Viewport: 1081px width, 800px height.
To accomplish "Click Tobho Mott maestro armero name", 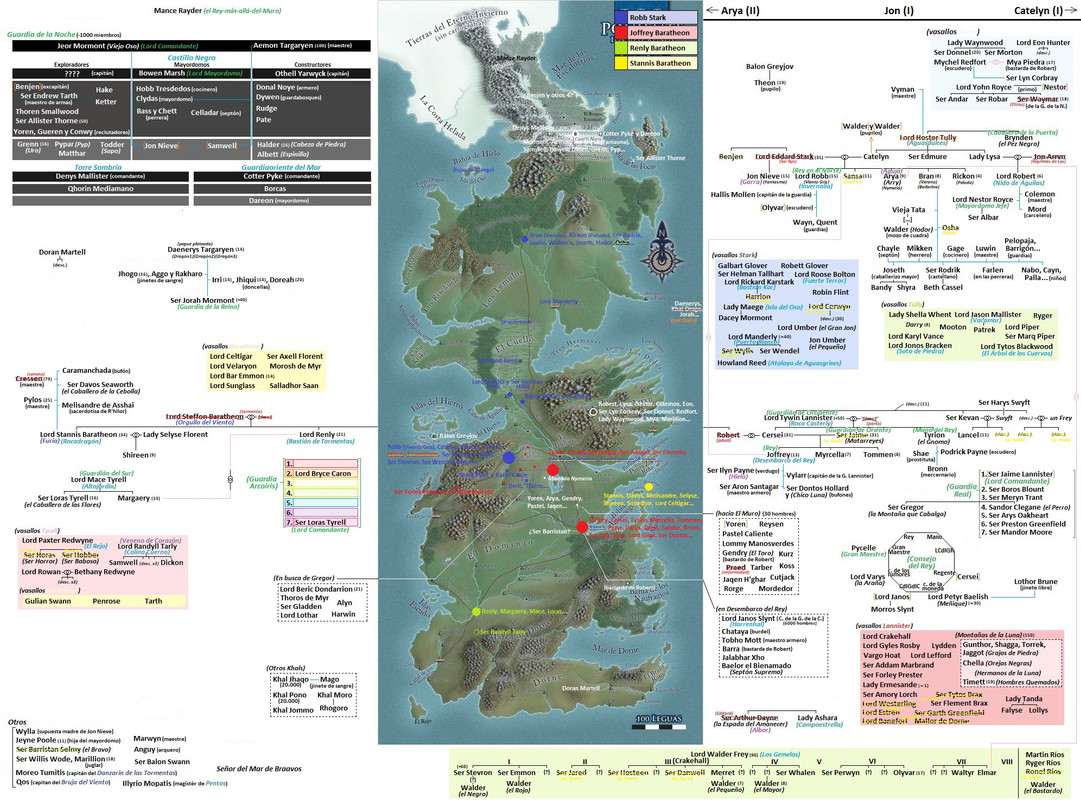I will tap(741, 640).
